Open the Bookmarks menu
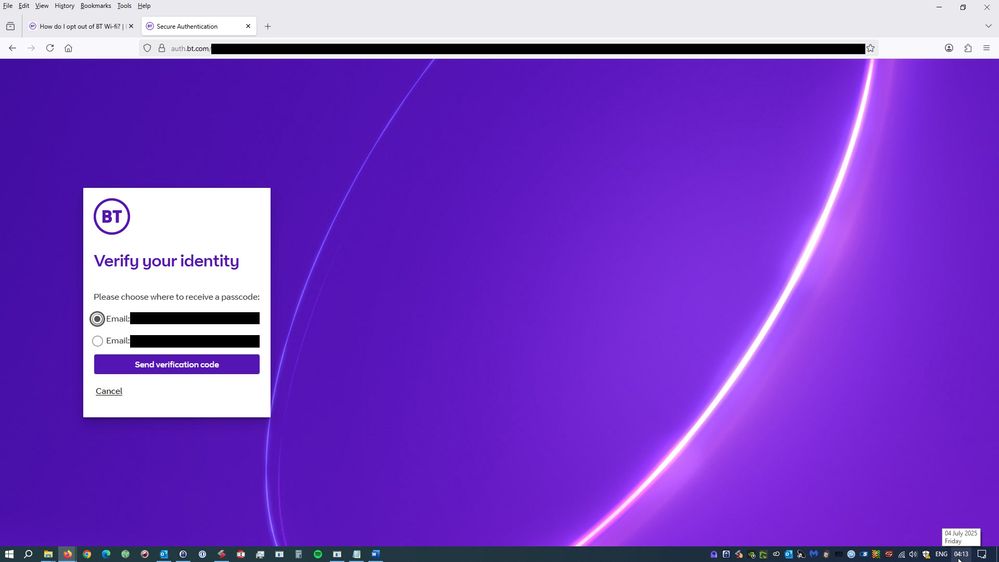 pos(95,6)
